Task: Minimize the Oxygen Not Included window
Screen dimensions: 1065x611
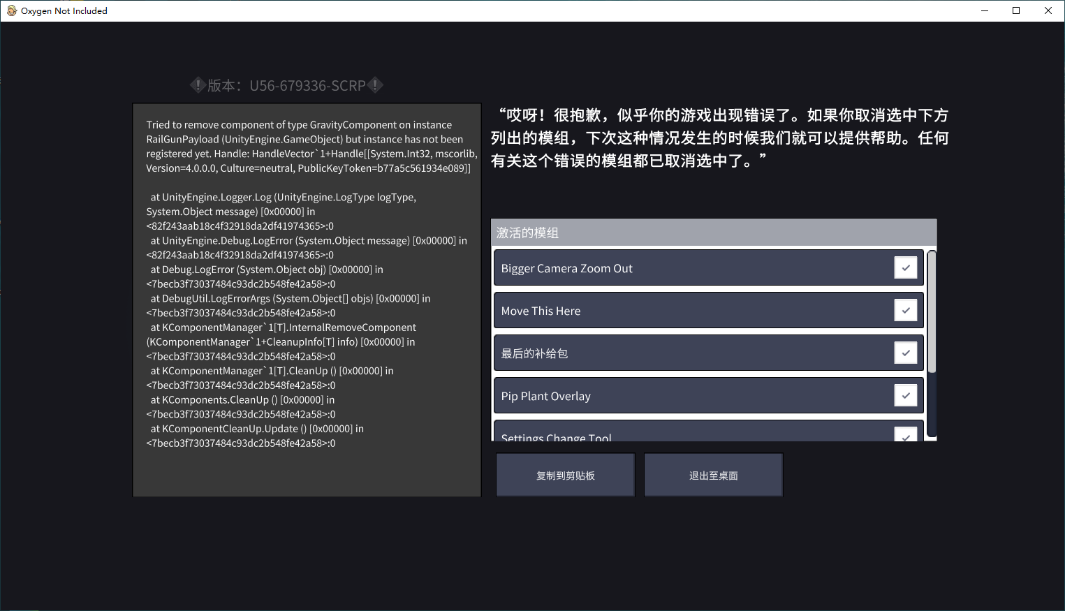Action: click(x=974, y=11)
